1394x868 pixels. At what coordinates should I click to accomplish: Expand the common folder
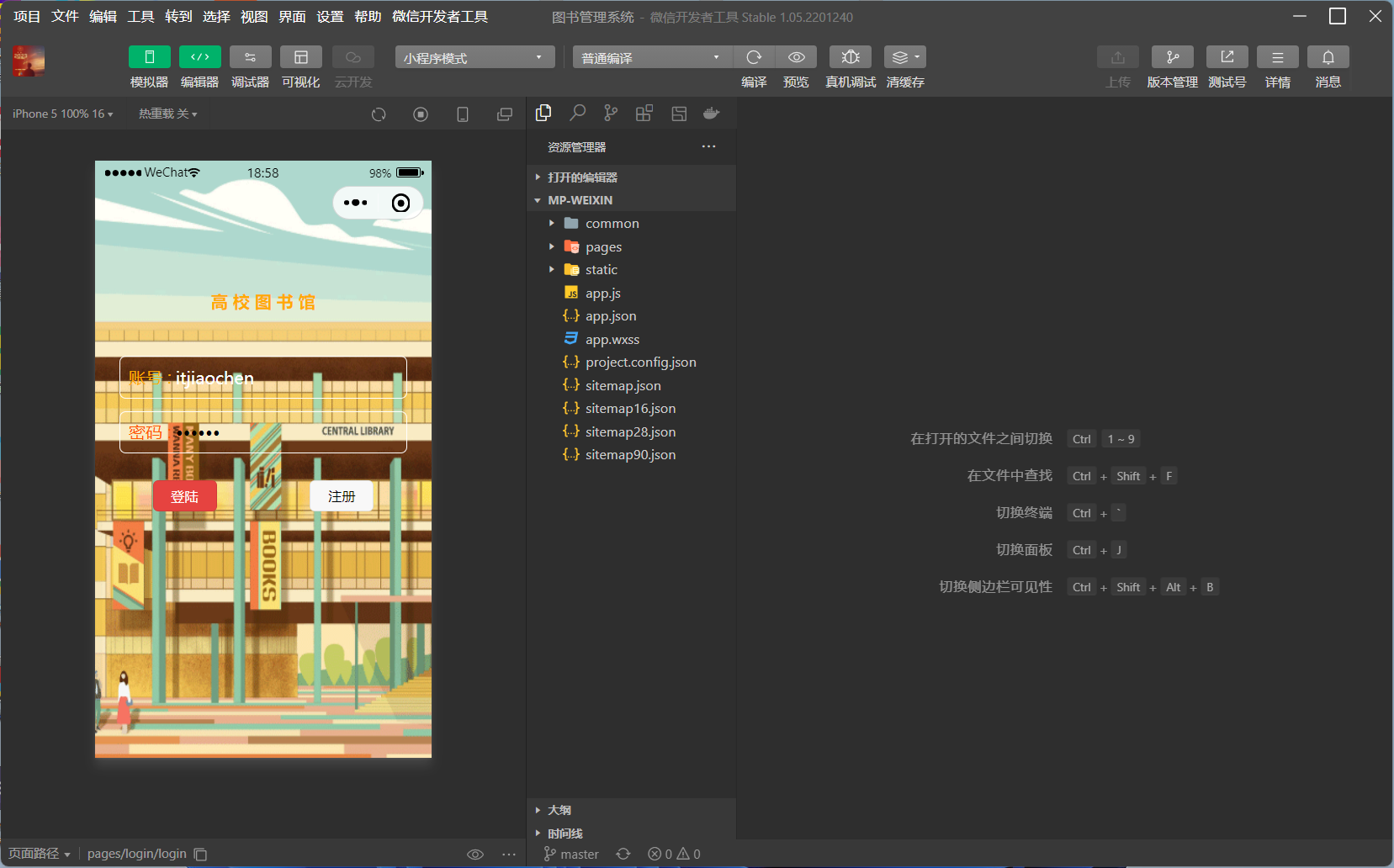[x=631, y=223]
